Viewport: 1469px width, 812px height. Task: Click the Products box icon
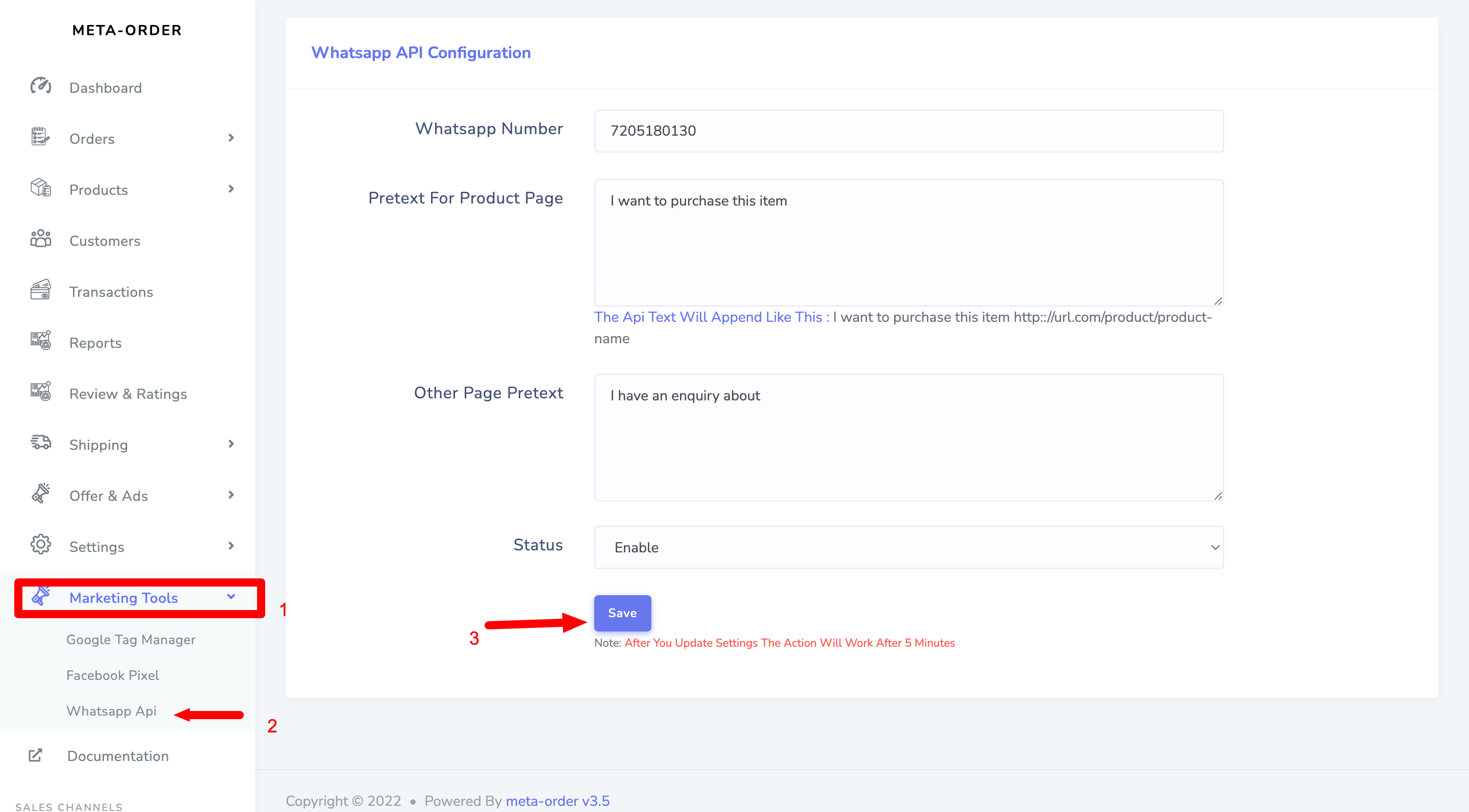[x=40, y=188]
